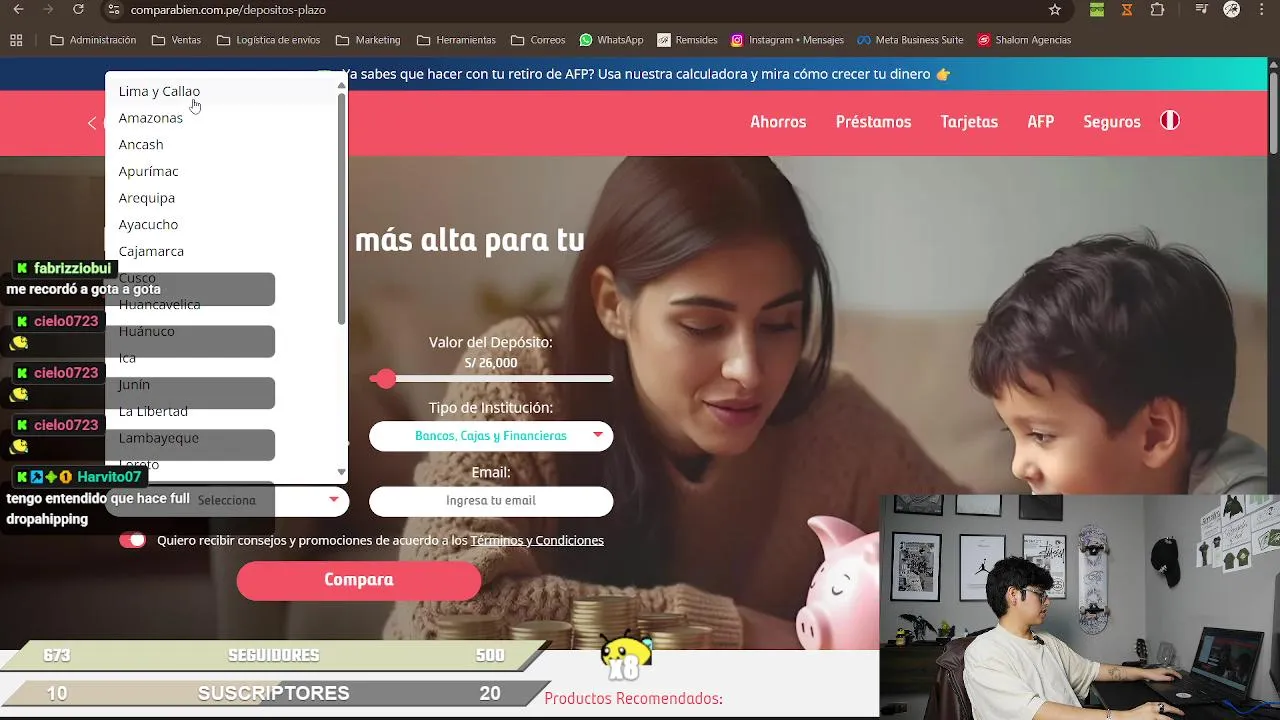Click the S/ 26,000 deposit value
1280x720 pixels.
pos(491,363)
